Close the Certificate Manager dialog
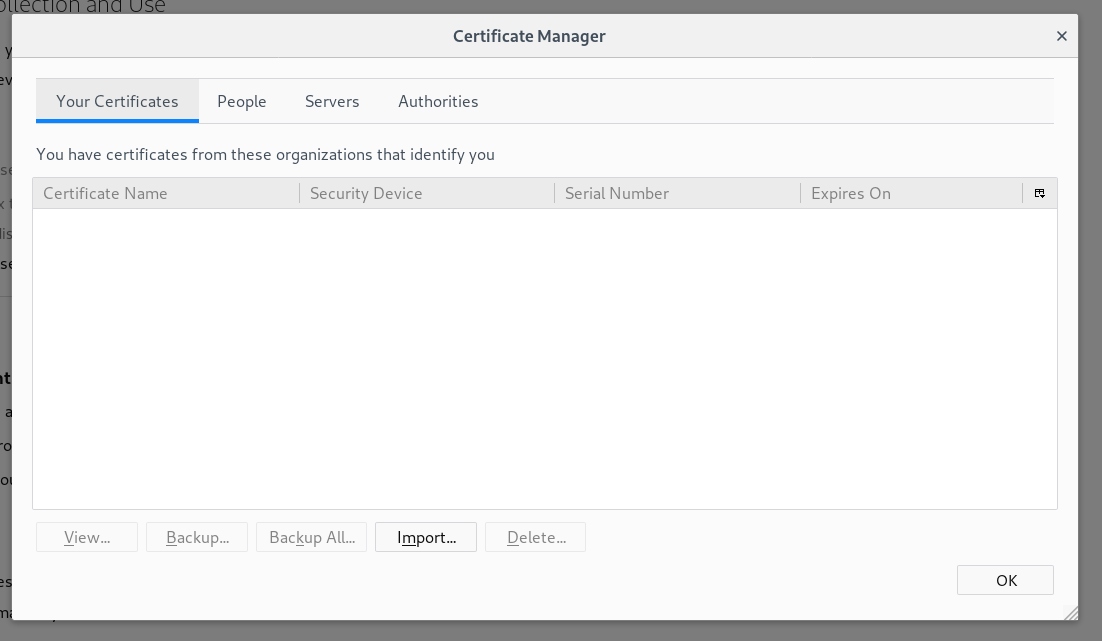 (1061, 36)
